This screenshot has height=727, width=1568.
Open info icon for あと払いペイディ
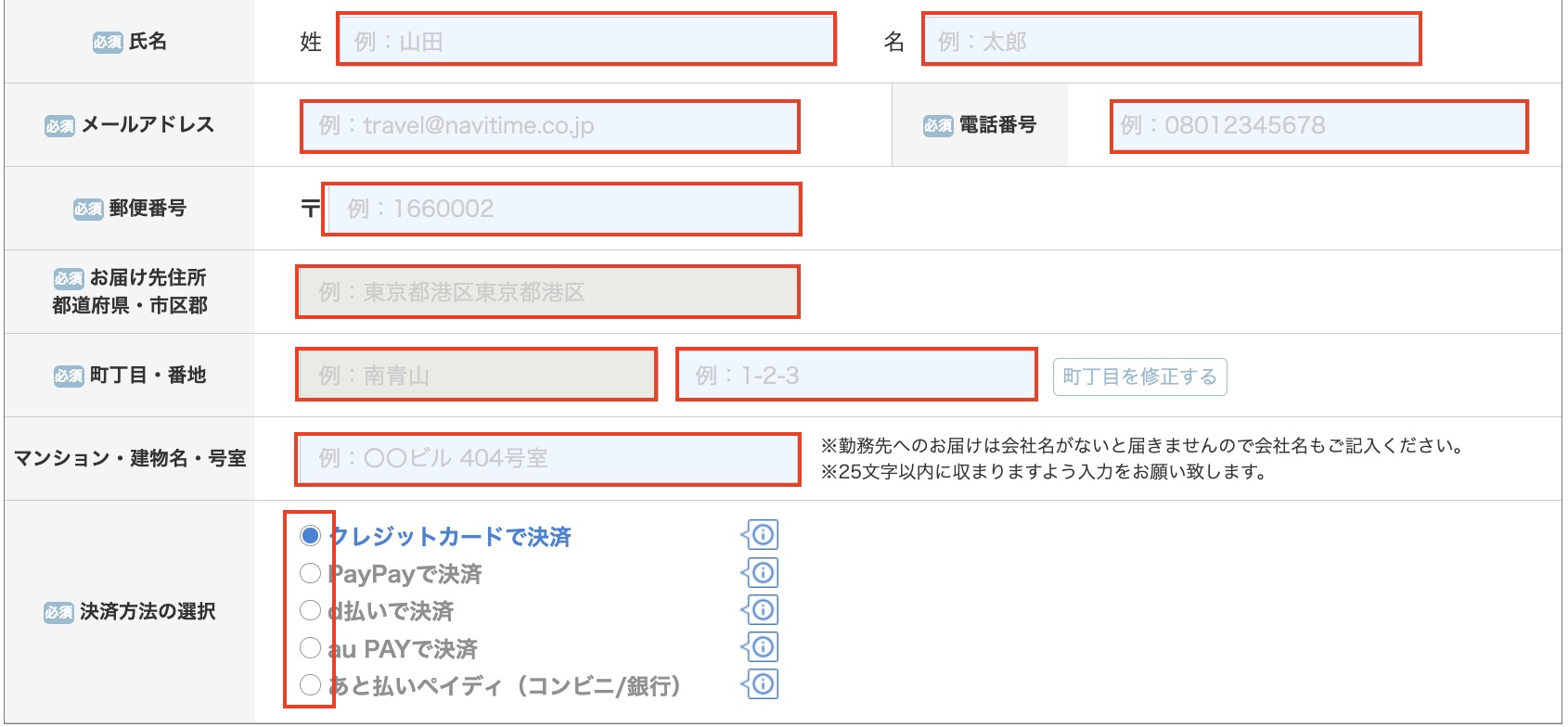(762, 684)
